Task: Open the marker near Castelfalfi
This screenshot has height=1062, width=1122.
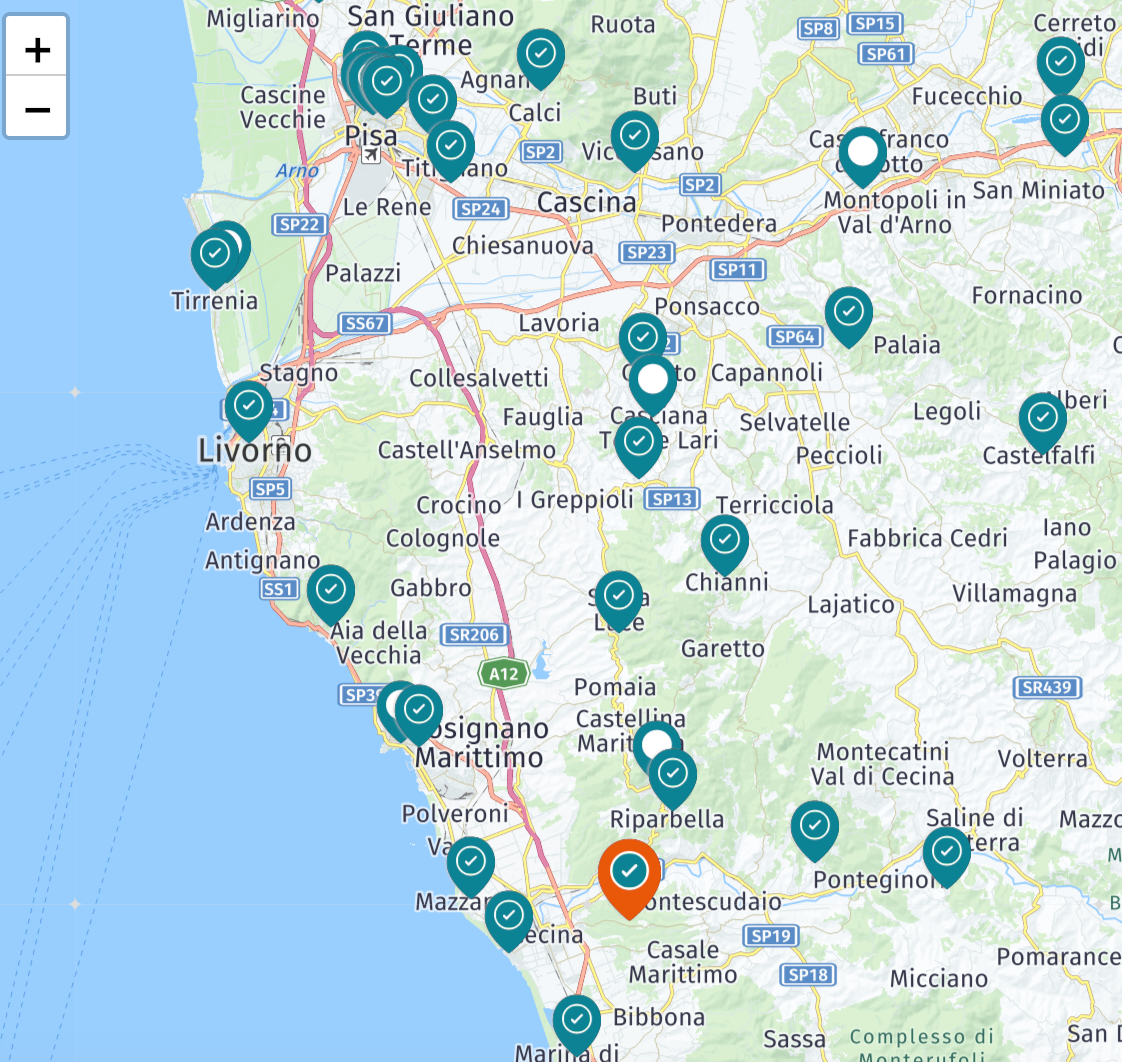Action: pyautogui.click(x=1042, y=419)
